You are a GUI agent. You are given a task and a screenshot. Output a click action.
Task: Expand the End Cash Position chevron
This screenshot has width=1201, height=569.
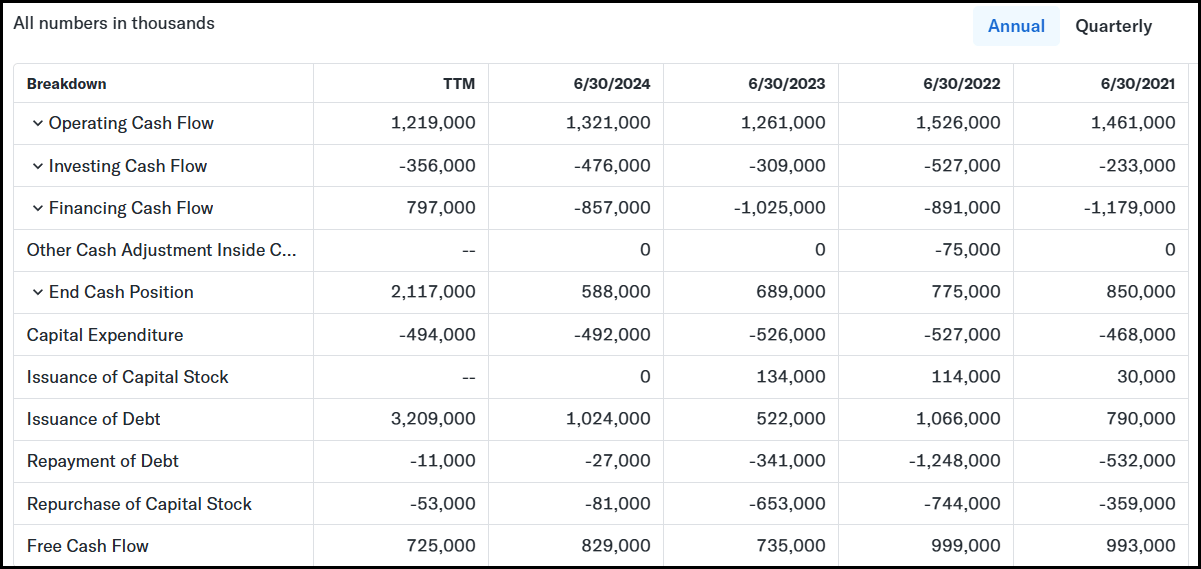click(38, 292)
